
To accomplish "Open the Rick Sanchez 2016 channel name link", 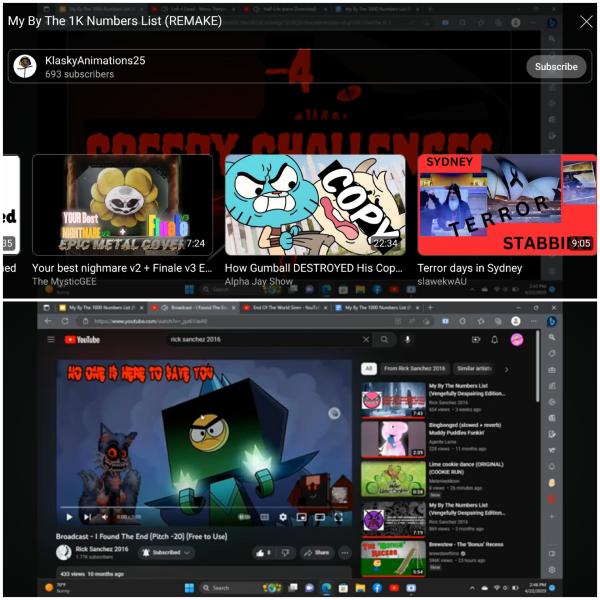I will coord(102,549).
